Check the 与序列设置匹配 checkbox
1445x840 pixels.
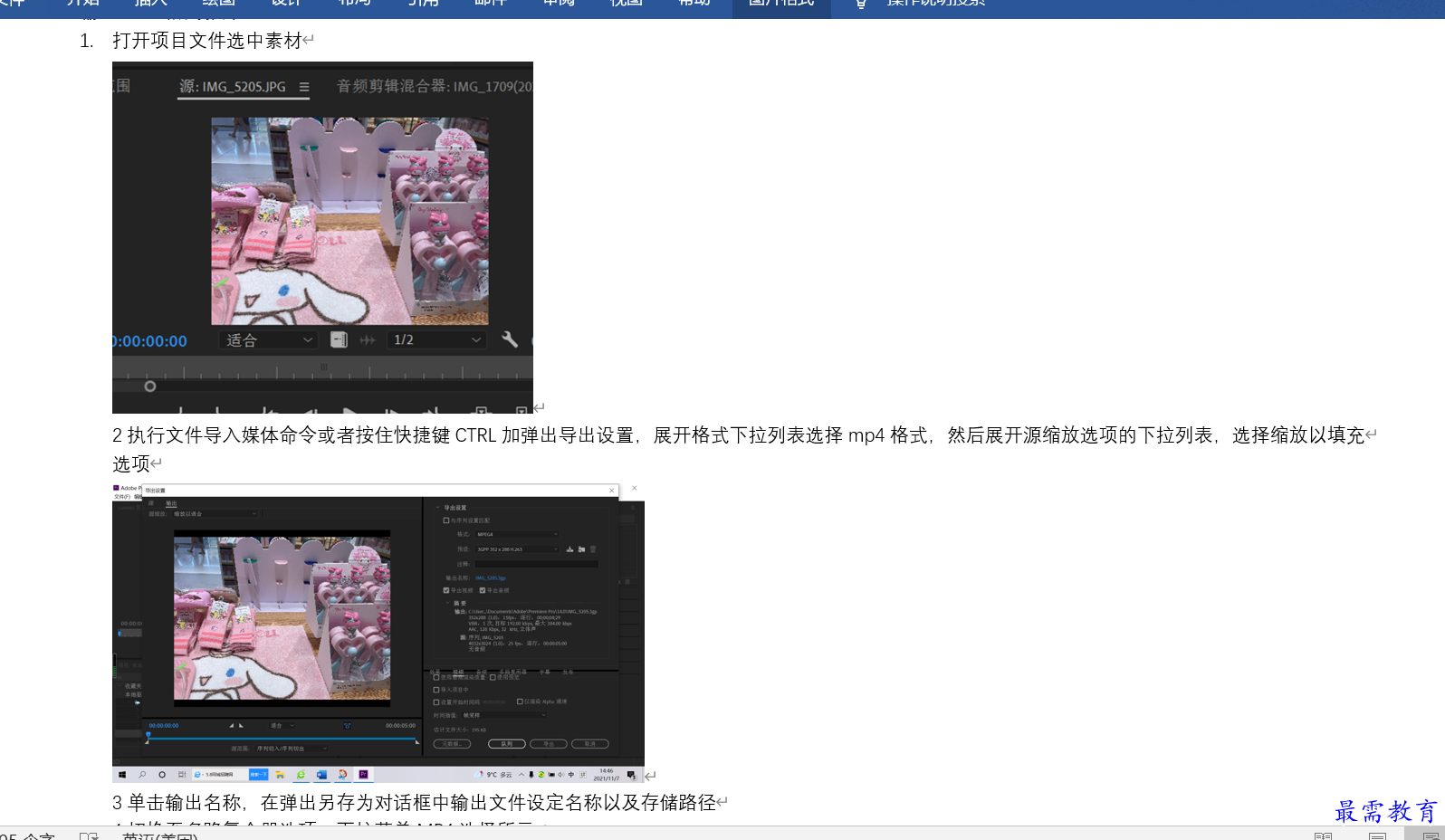click(446, 520)
